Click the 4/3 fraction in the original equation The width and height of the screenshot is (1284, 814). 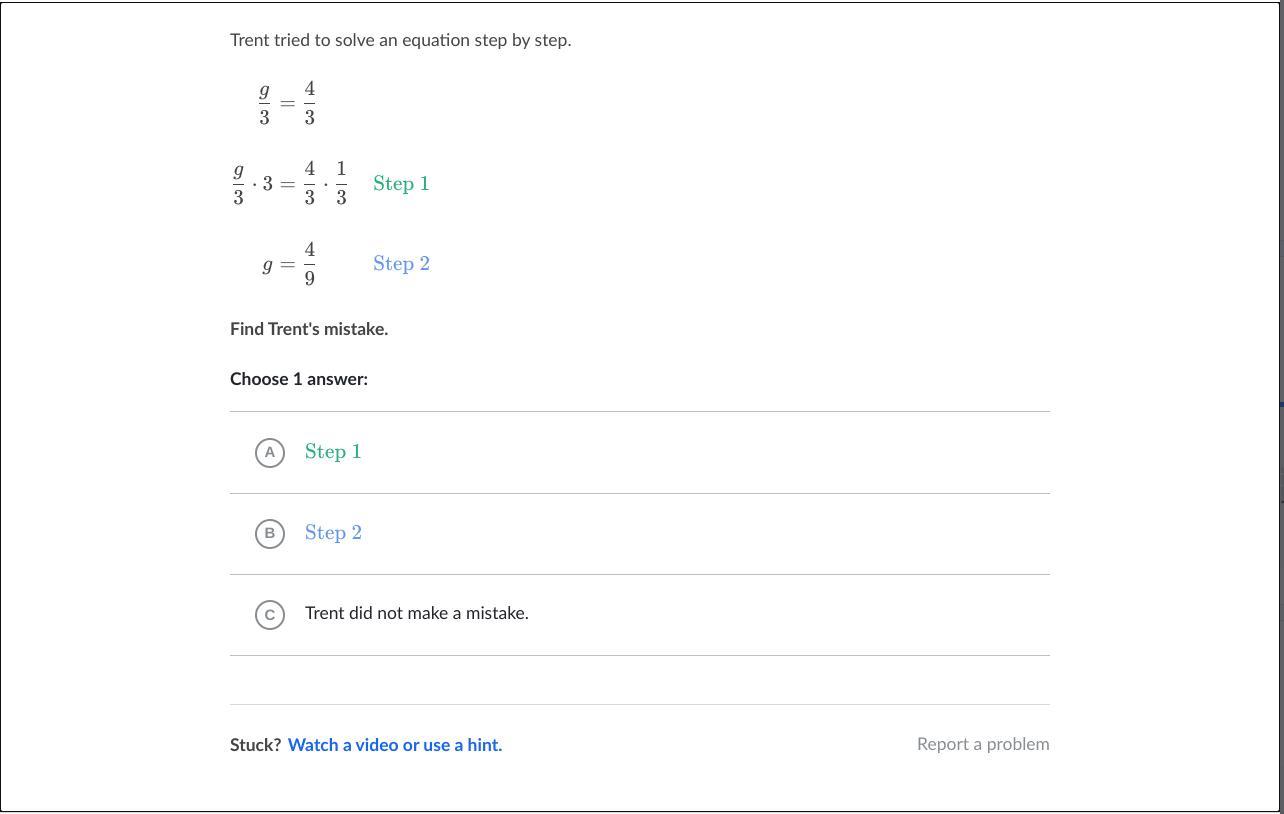pos(310,103)
